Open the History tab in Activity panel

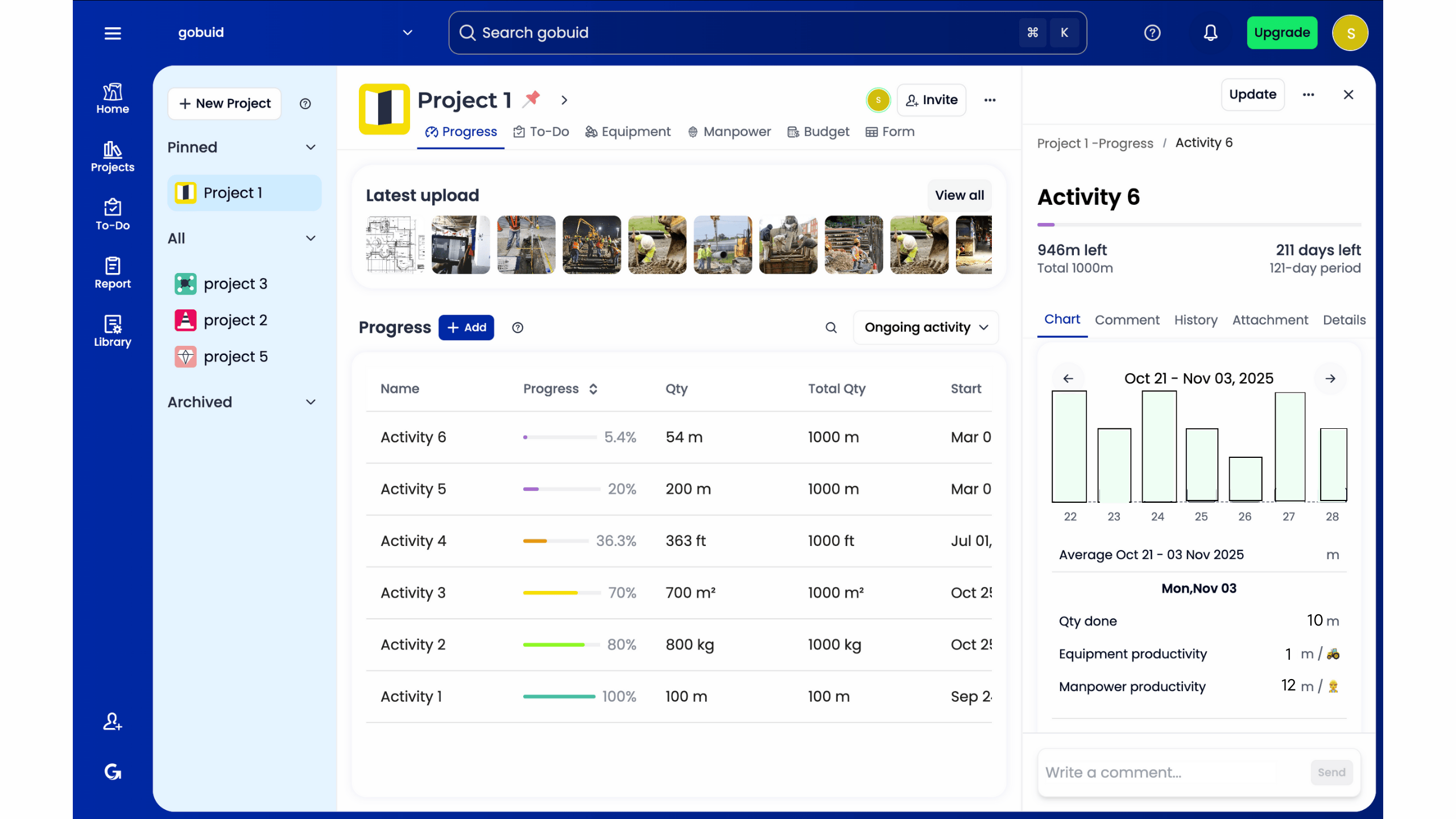click(1196, 320)
